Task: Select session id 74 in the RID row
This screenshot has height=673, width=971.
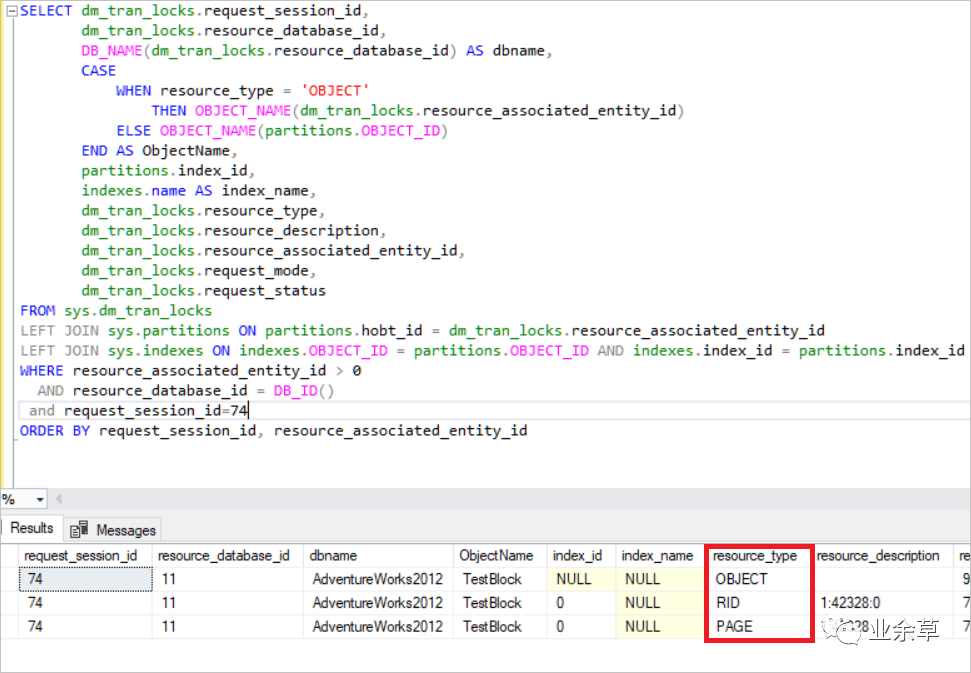Action: [x=85, y=602]
